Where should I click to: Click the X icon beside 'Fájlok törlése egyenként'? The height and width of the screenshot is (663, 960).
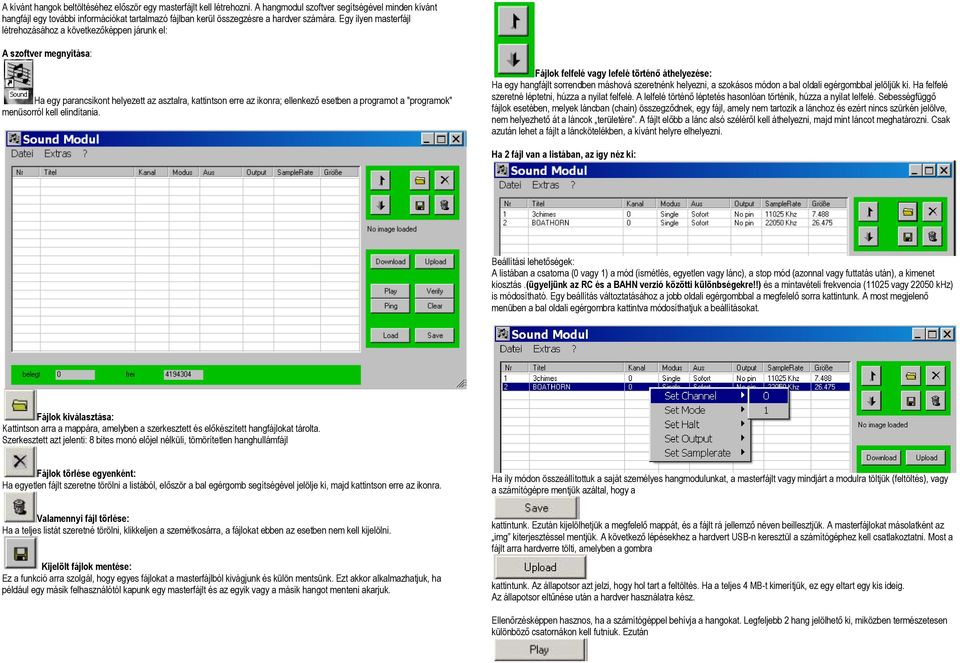coord(20,462)
